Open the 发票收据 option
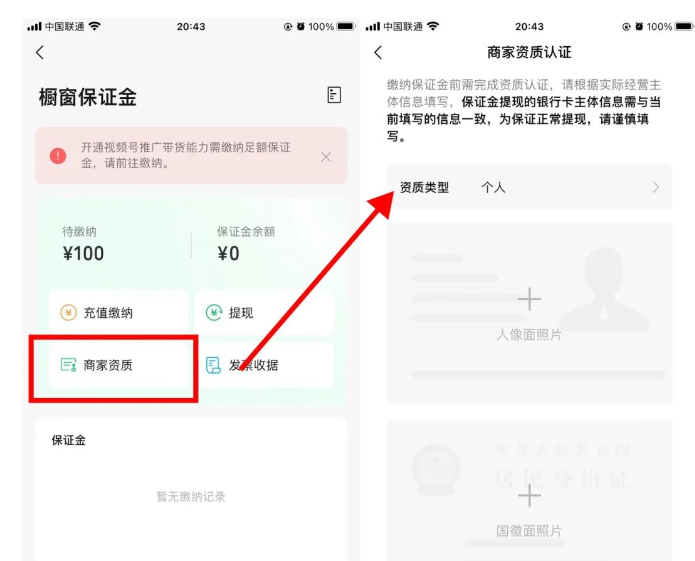The height and width of the screenshot is (561, 695). point(263,365)
